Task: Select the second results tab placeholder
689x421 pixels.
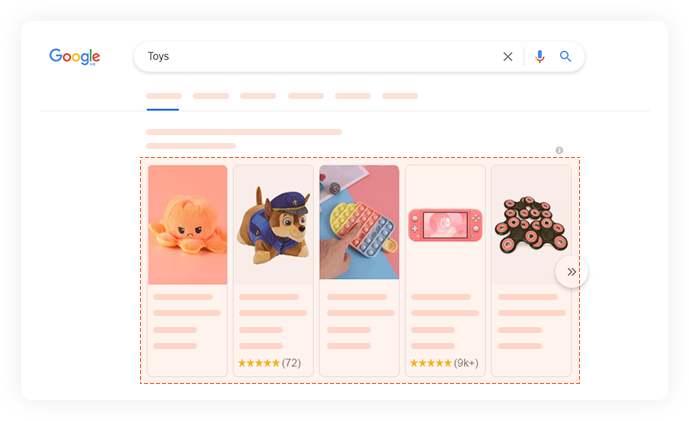Action: click(211, 96)
